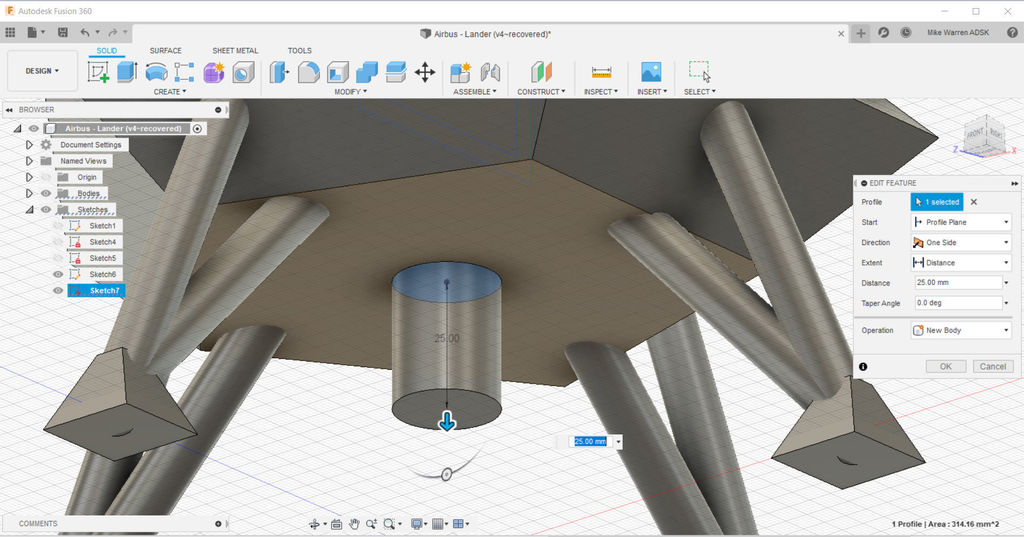
Task: Click Cancel in Edit Feature dialog
Action: pos(992,367)
